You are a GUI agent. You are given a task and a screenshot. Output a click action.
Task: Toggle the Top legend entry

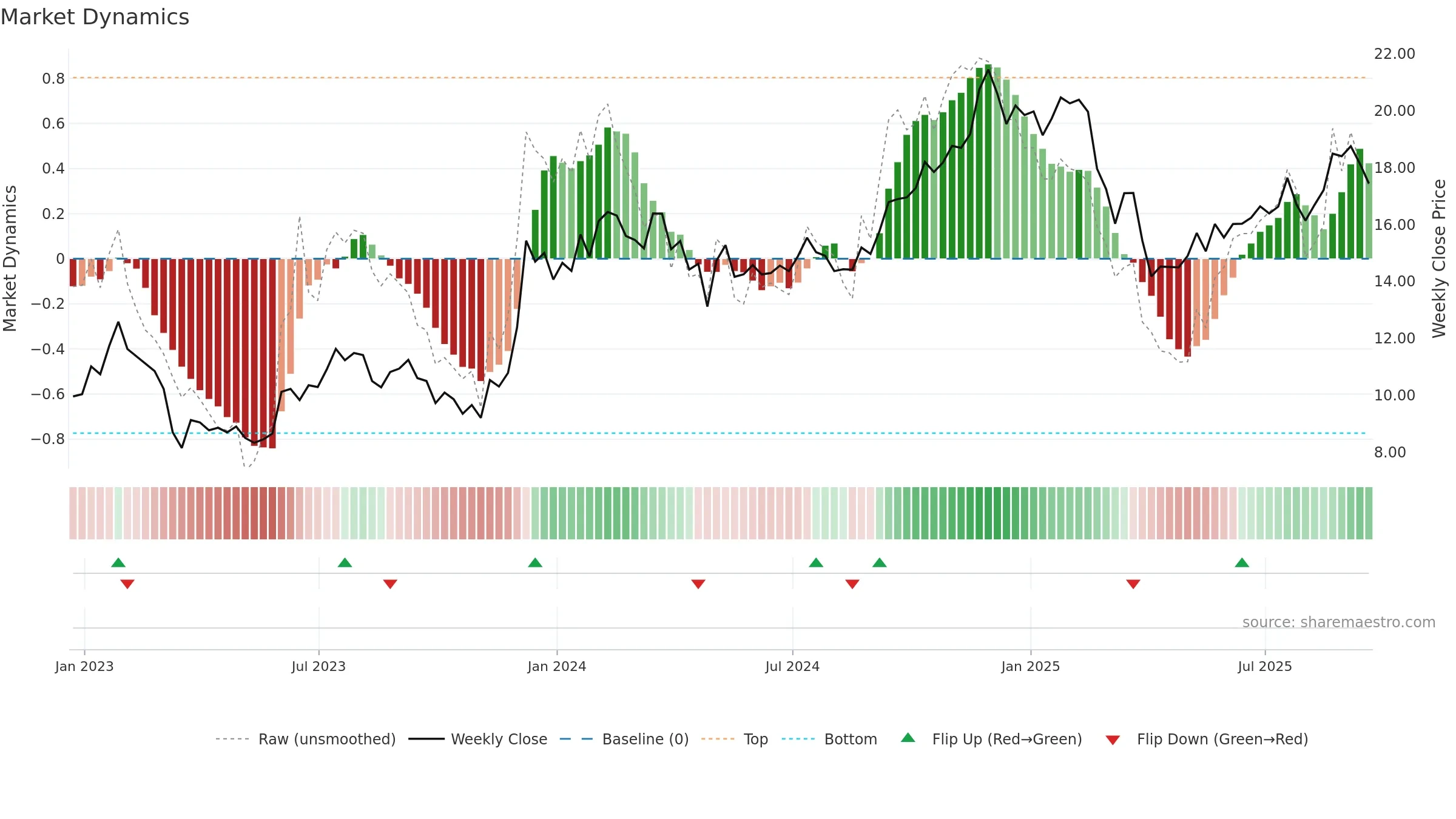click(735, 739)
